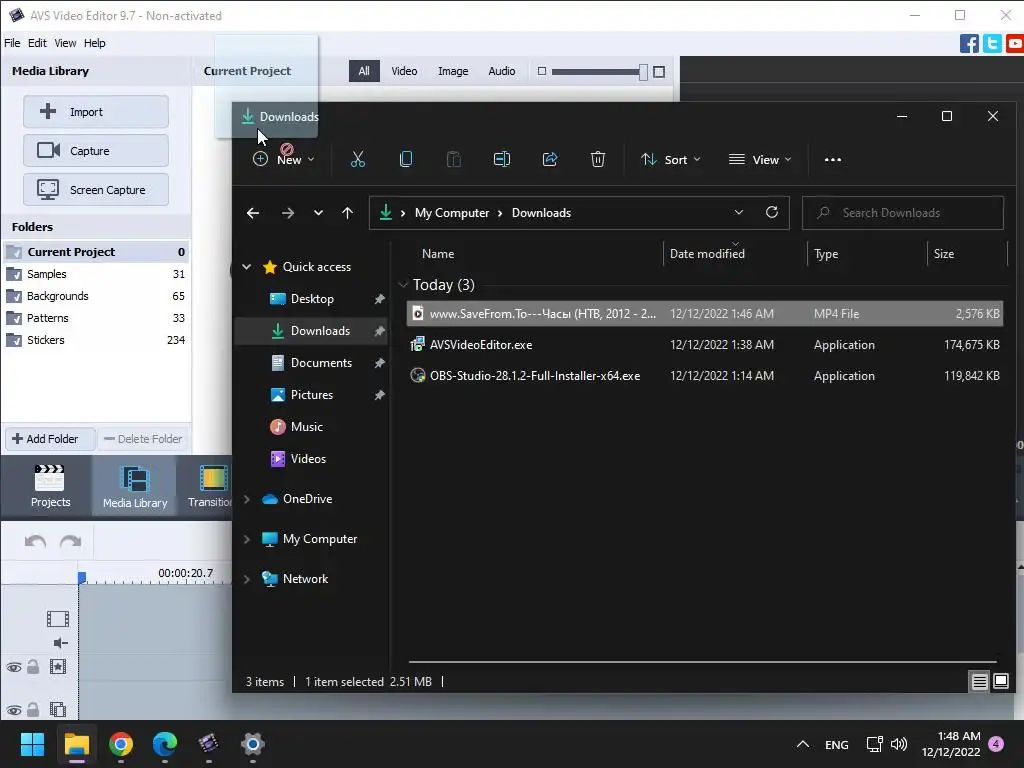The height and width of the screenshot is (768, 1024).
Task: Select the Video filter tab in media library
Action: [x=404, y=71]
